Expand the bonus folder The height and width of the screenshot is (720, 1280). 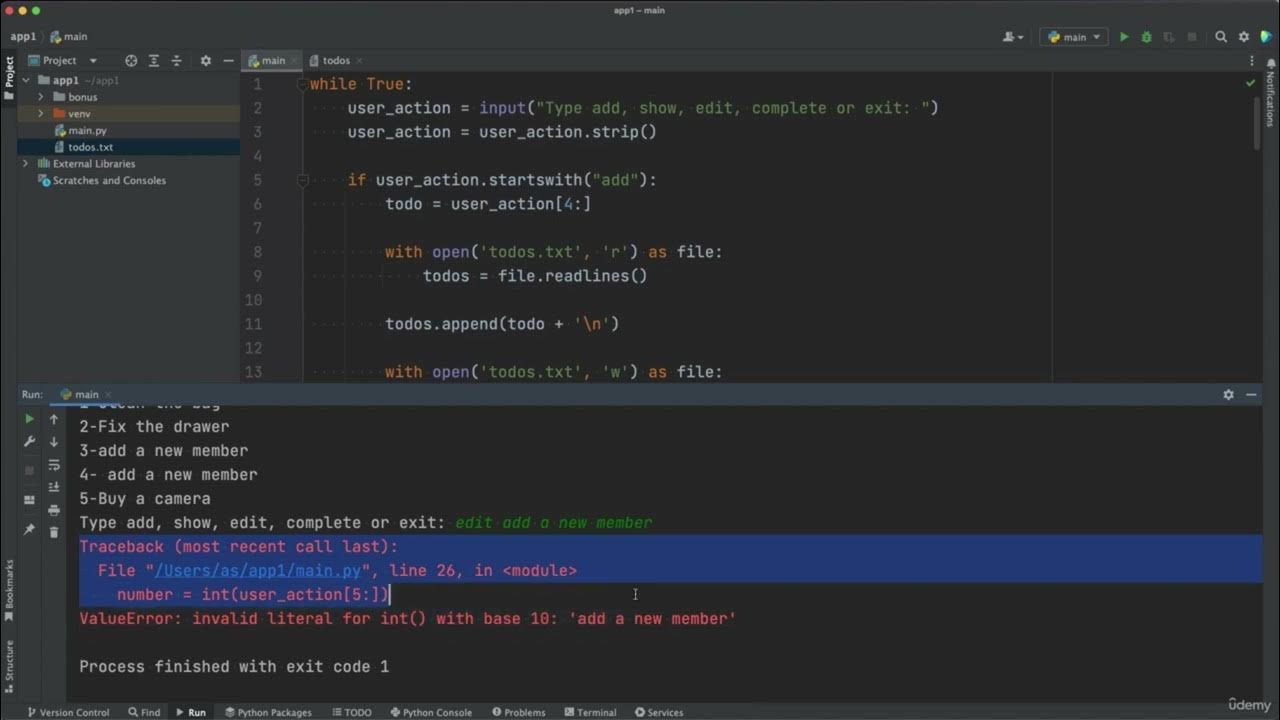(x=41, y=97)
